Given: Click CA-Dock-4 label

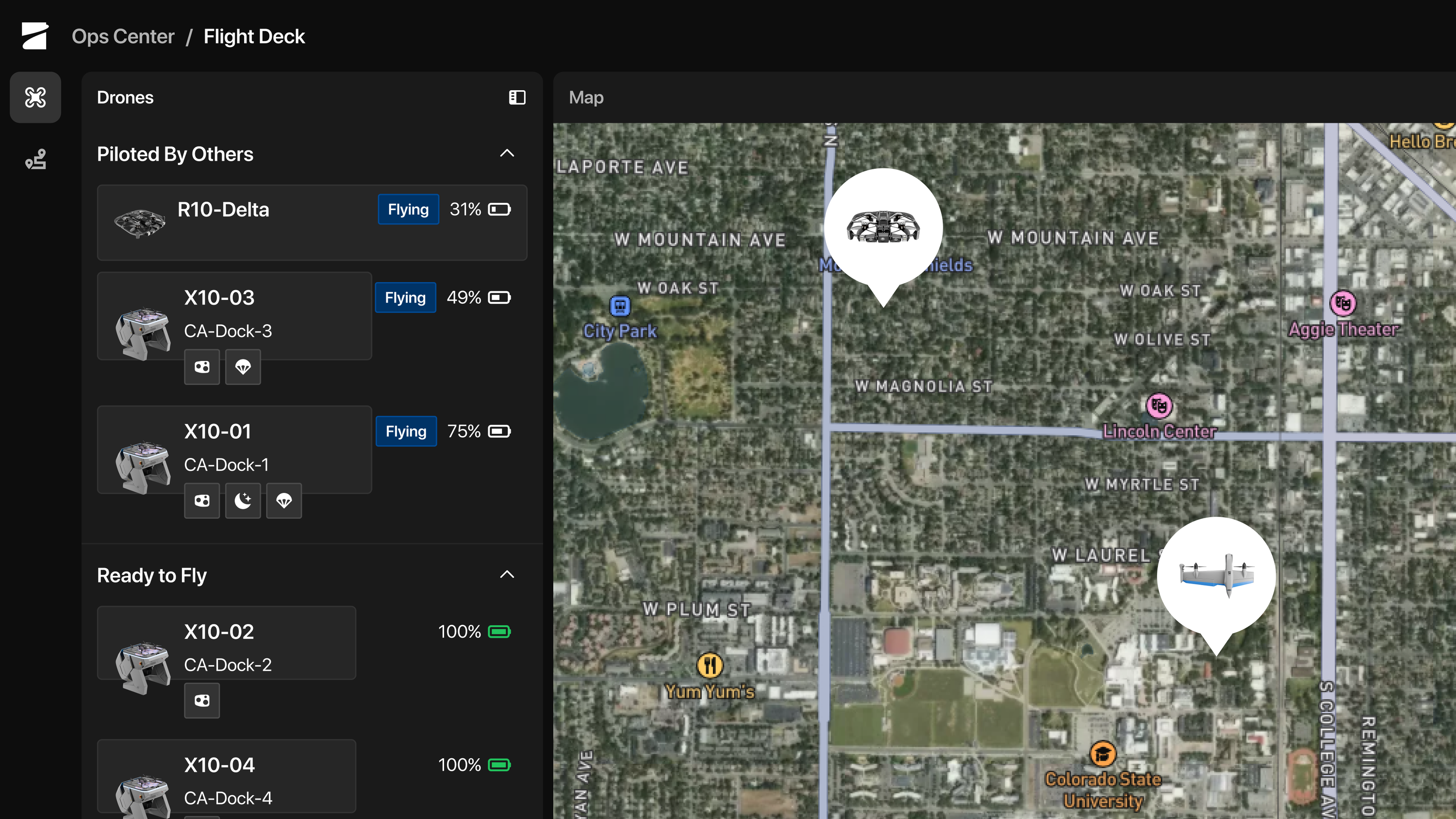Looking at the screenshot, I should (x=228, y=799).
